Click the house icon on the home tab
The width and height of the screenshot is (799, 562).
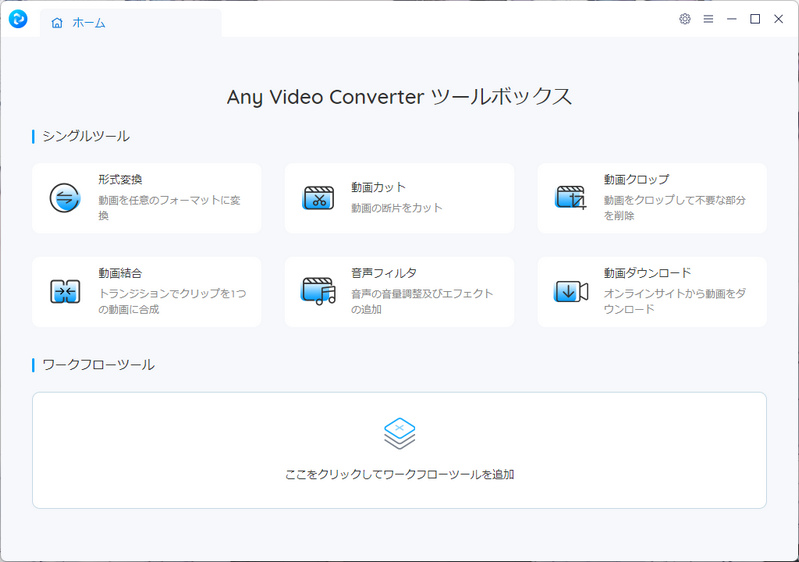click(57, 23)
